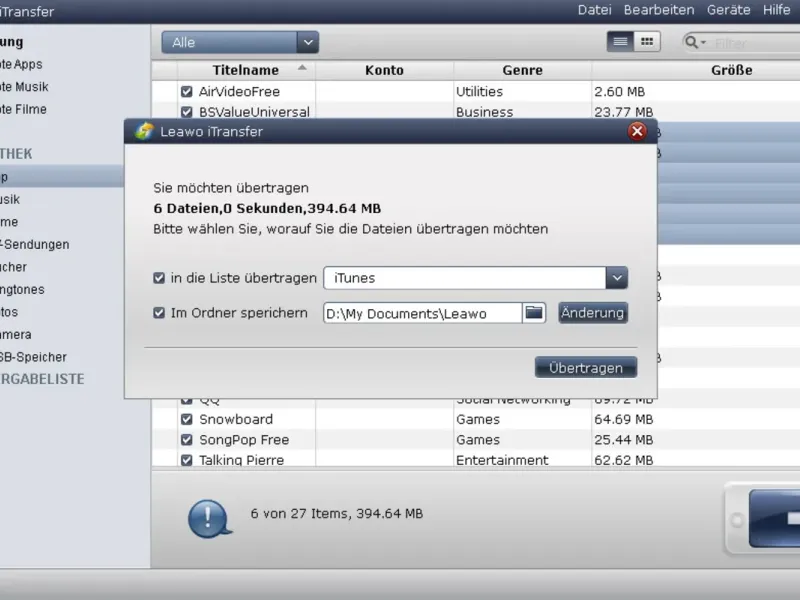Select the Sendungen sidebar item
The height and width of the screenshot is (600, 800).
click(35, 244)
